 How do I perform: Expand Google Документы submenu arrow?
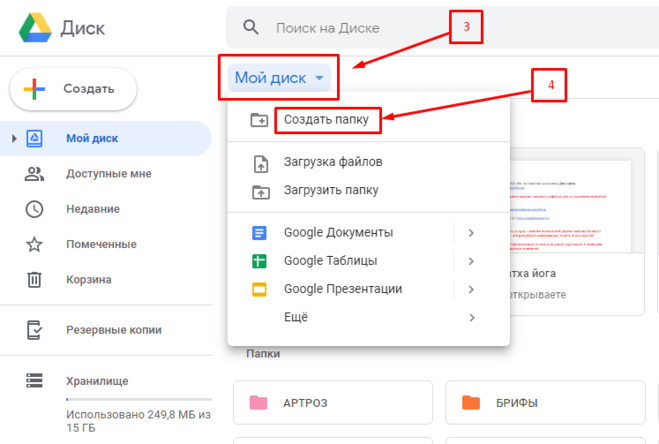(x=470, y=233)
